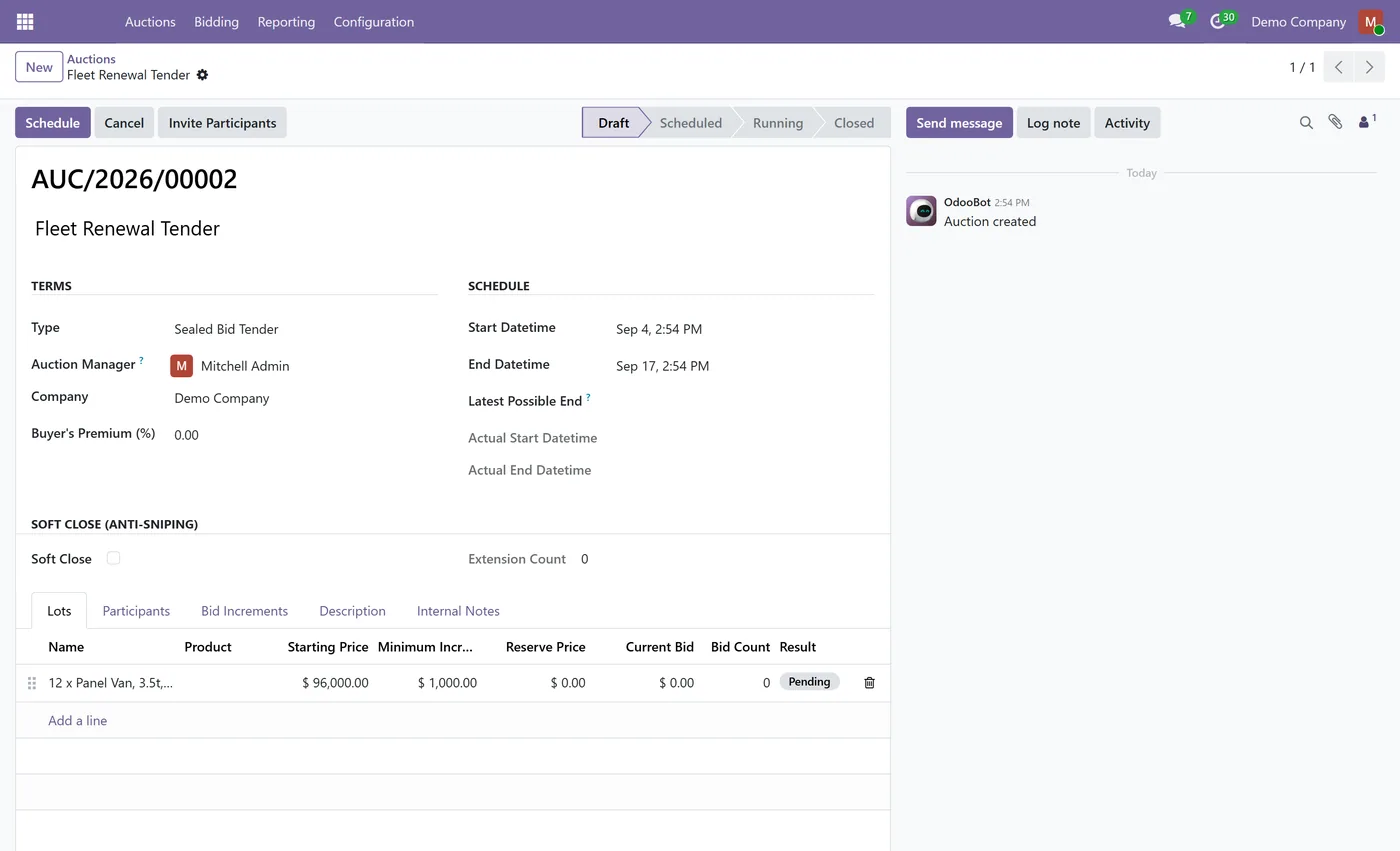This screenshot has height=851, width=1400.
Task: Open attachments paperclip icon
Action: coord(1335,122)
